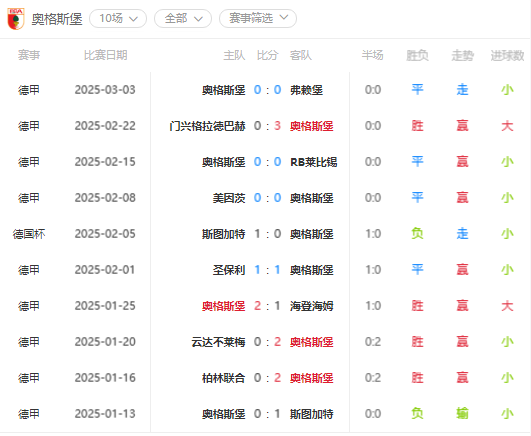
Task: Click the 比赛日期 column header
Action: pos(105,55)
